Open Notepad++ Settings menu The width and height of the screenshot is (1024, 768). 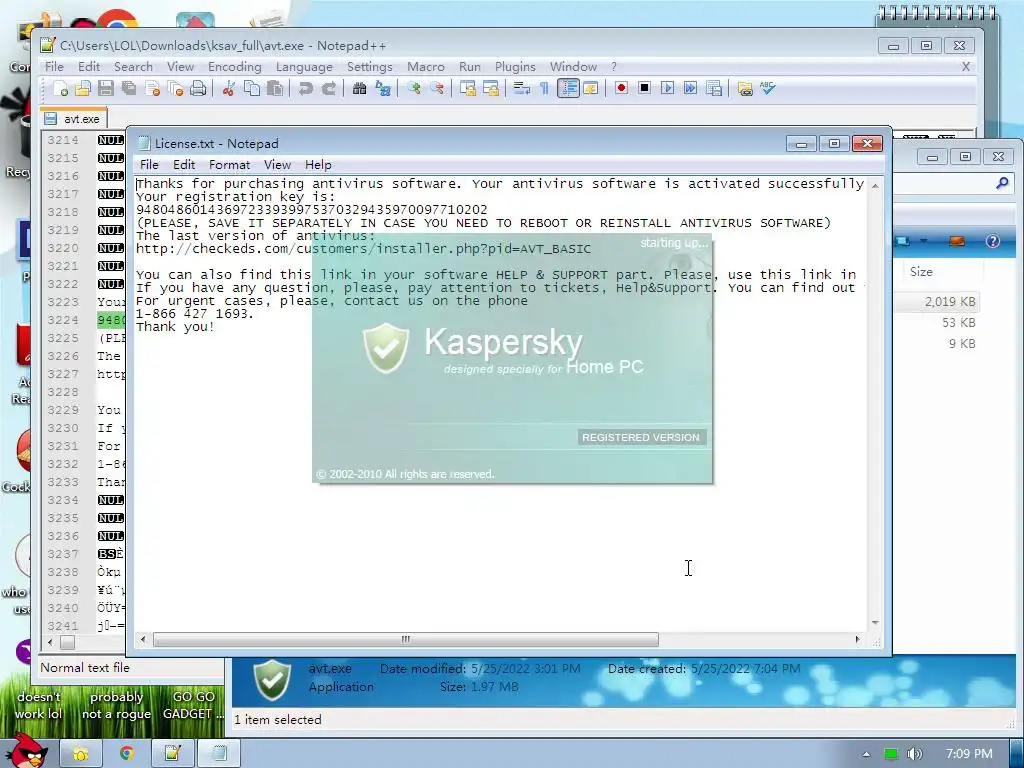(x=370, y=67)
